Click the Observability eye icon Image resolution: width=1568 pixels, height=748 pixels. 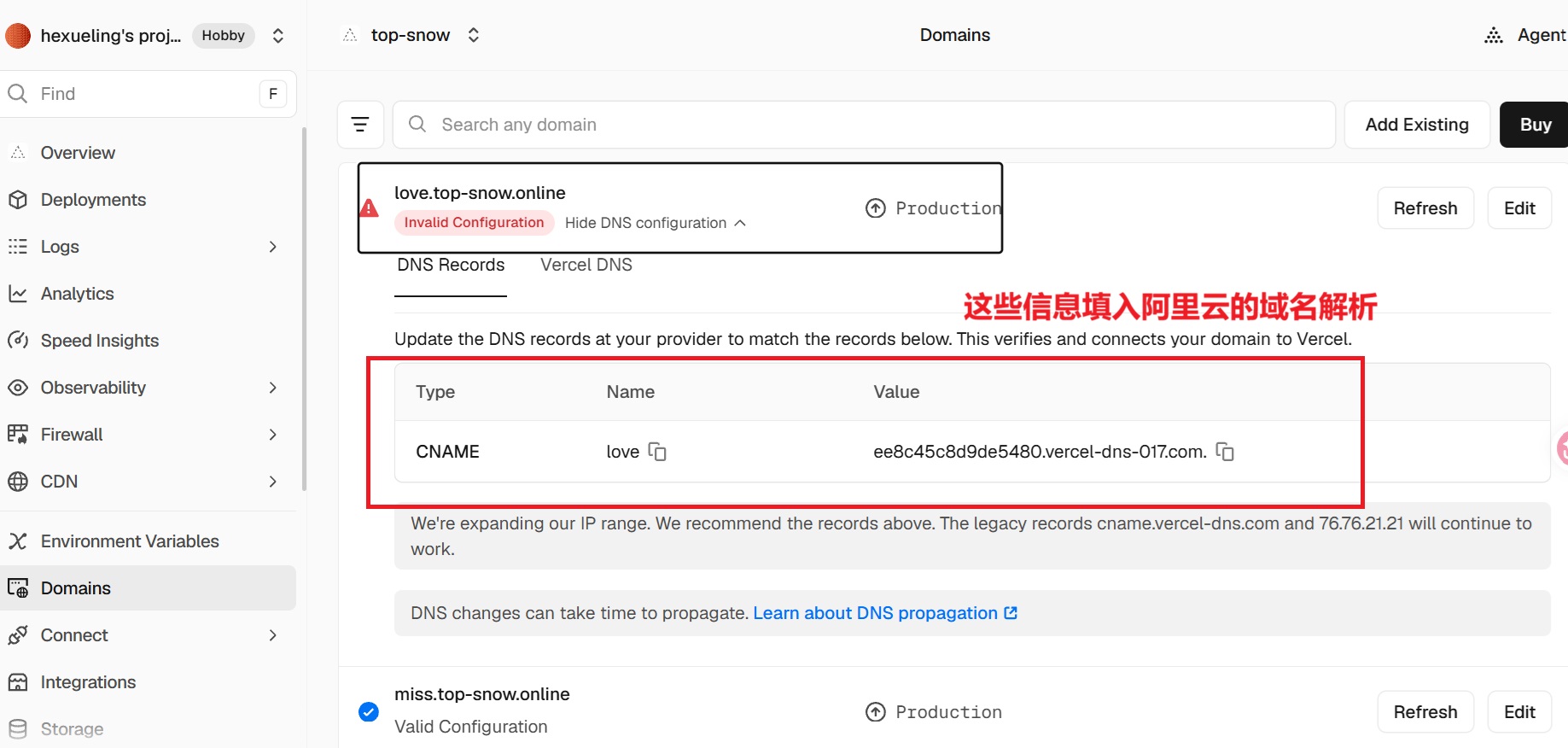click(18, 388)
